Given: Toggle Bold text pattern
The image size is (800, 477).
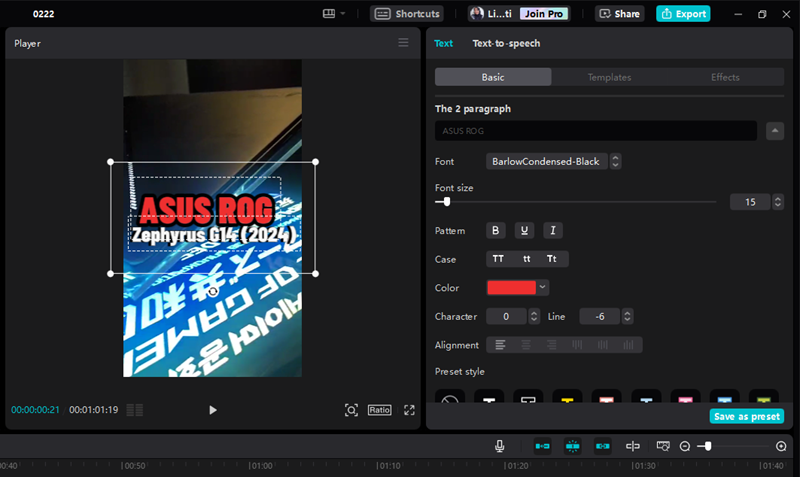Looking at the screenshot, I should 496,231.
